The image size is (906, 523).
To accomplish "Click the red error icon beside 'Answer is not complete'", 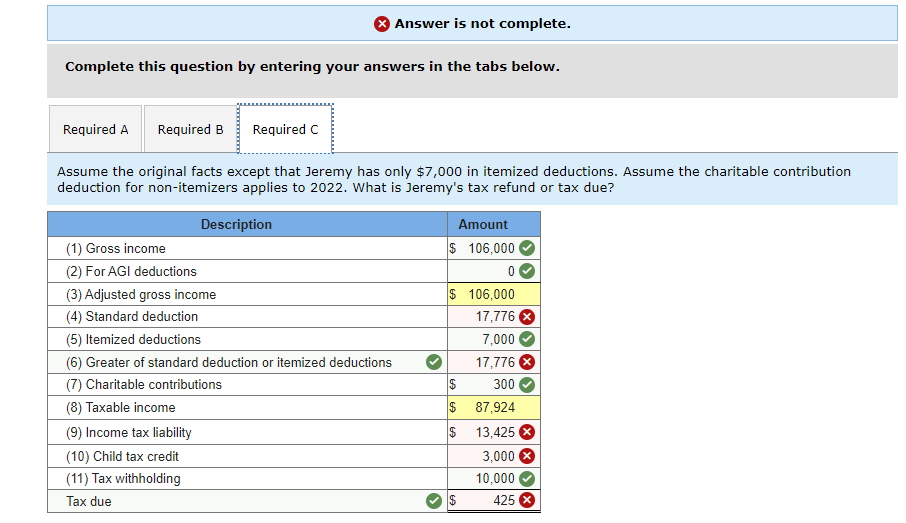I will coord(381,24).
